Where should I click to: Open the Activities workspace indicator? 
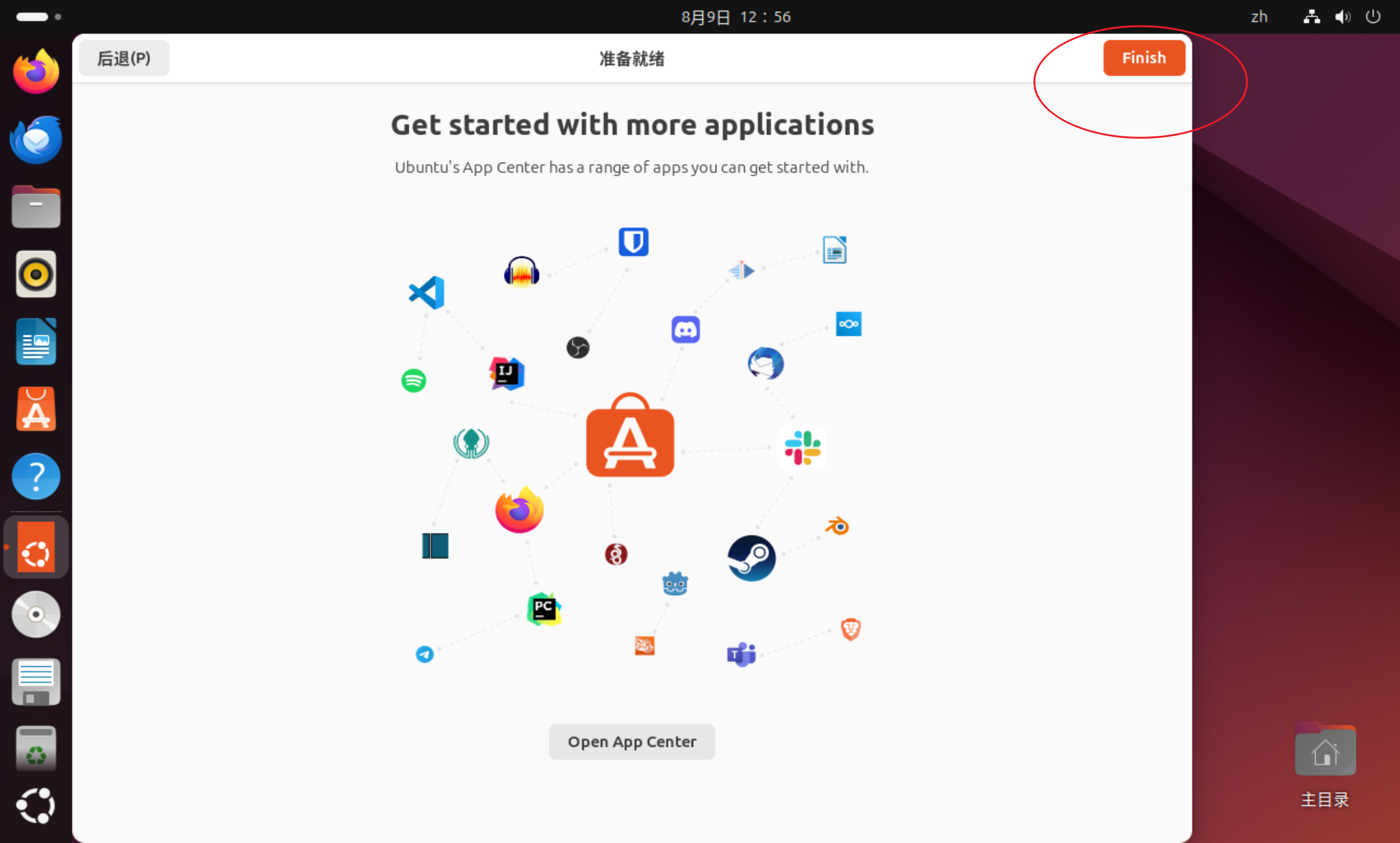[38, 17]
